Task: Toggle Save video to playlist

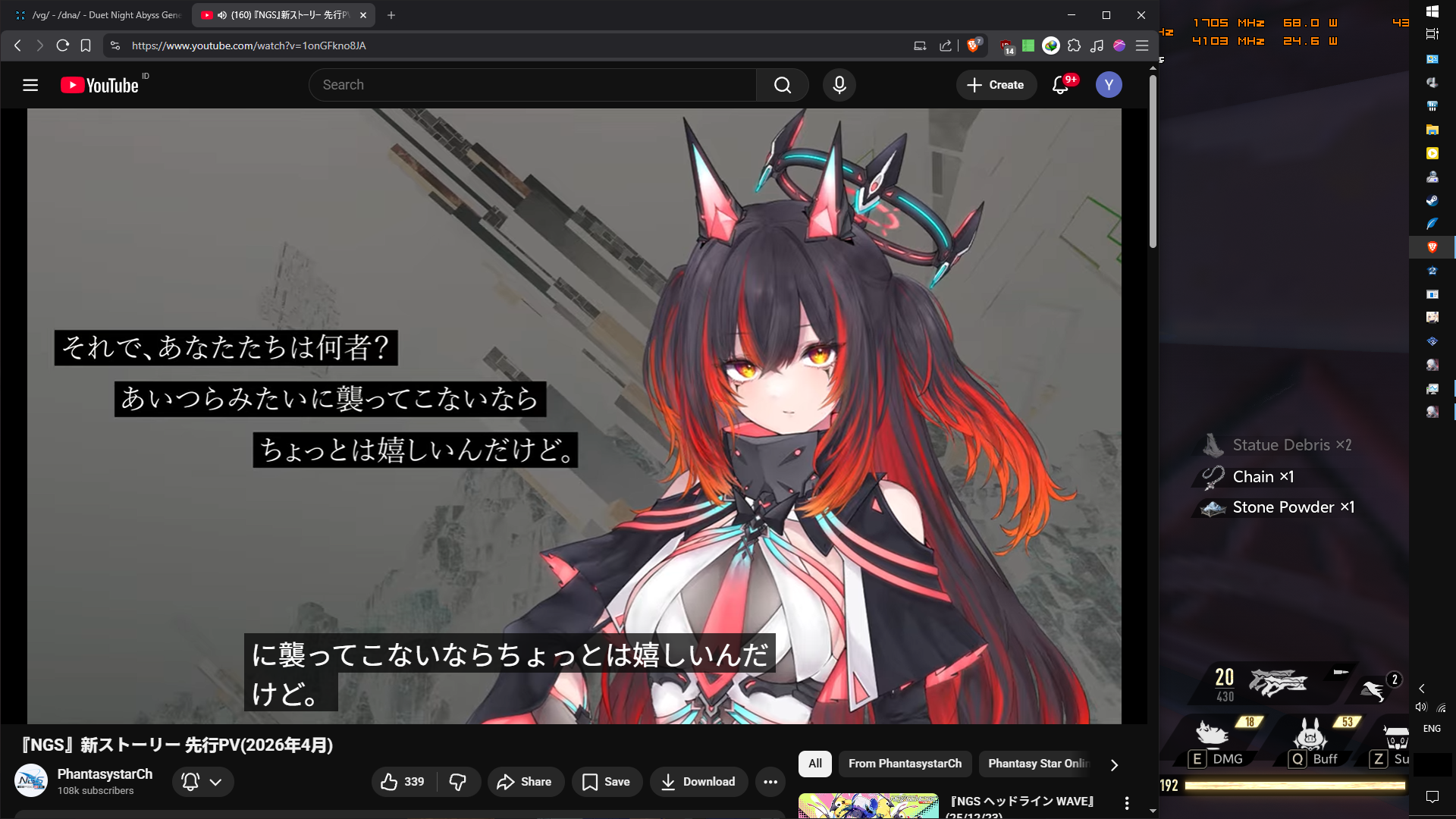Action: [606, 782]
